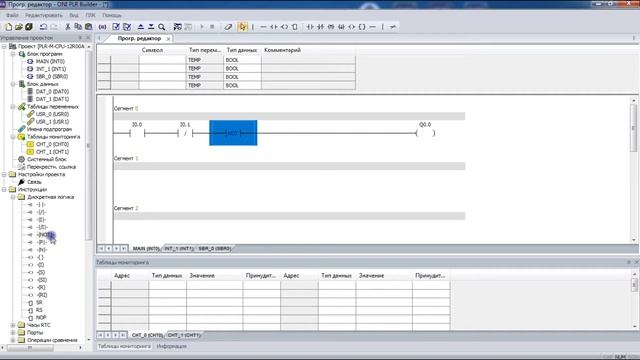Click the Cut scissors icon

click(x=68, y=27)
